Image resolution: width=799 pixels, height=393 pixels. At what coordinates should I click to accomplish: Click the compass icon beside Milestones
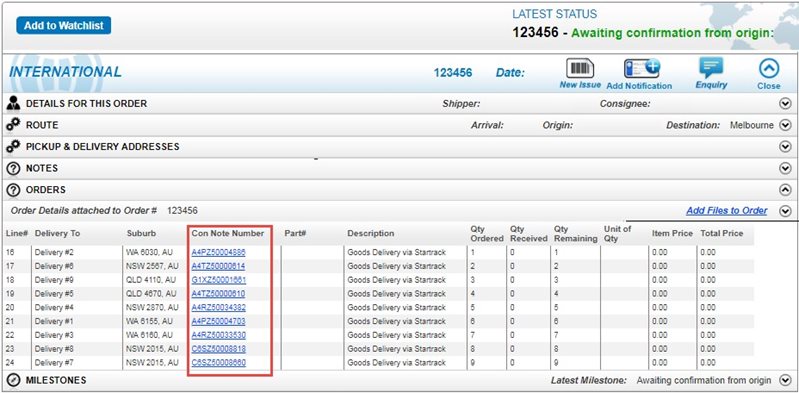click(14, 380)
